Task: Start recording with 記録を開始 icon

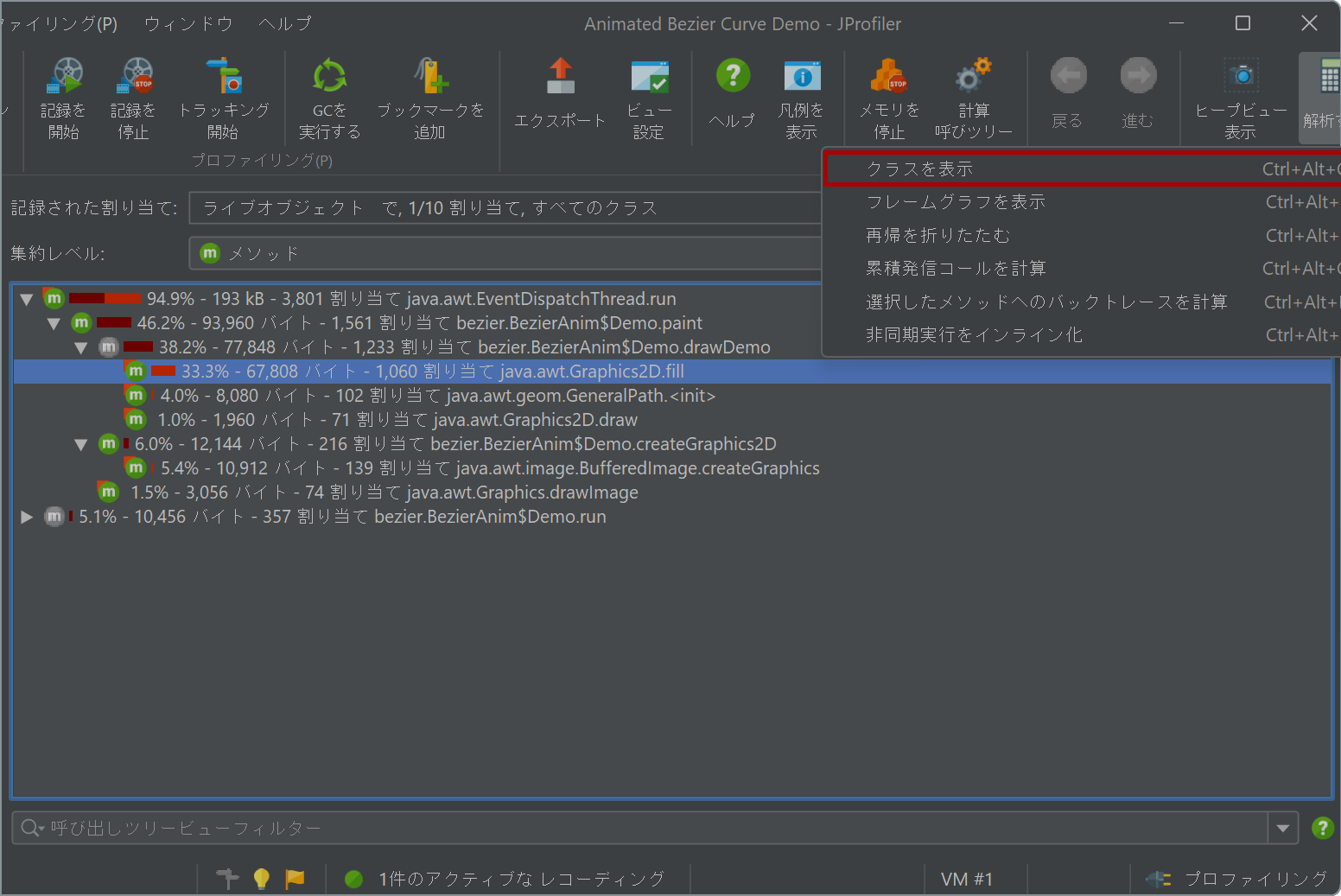Action: click(64, 98)
